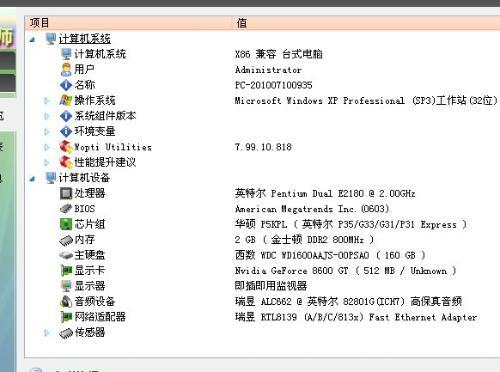Select the 计算机设备 tree label
This screenshot has height=372, width=500.
pyautogui.click(x=84, y=178)
